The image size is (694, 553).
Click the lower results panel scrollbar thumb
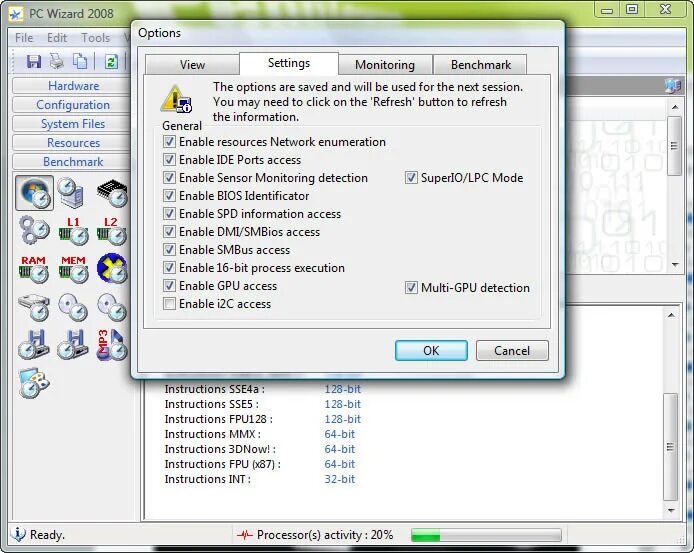[671, 446]
